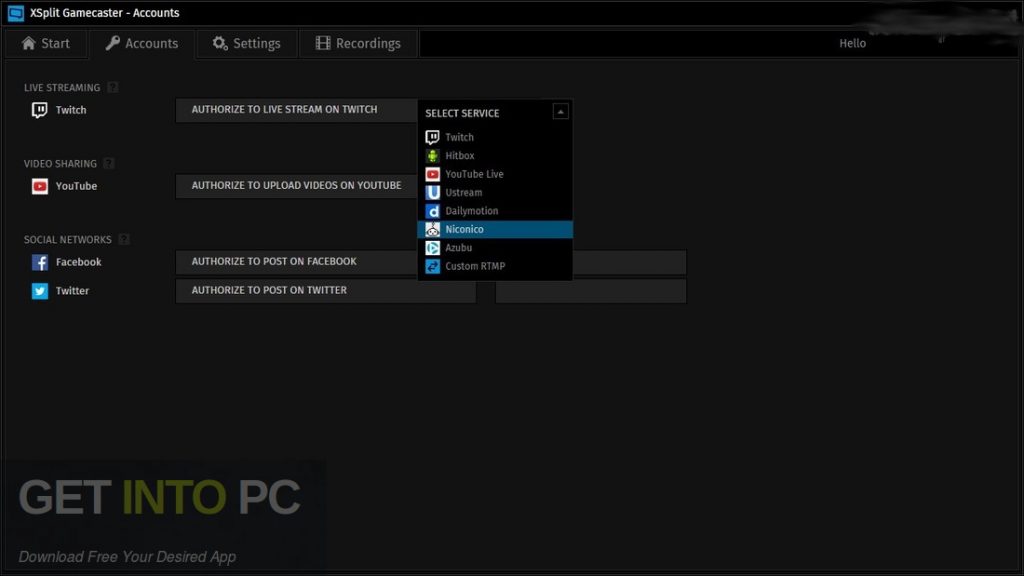Click the film icon on Recordings tab

tap(323, 43)
